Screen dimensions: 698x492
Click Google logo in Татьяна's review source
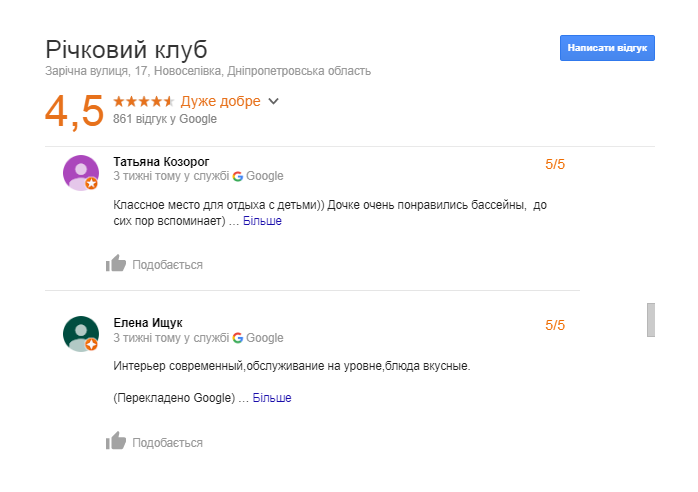[x=238, y=176]
